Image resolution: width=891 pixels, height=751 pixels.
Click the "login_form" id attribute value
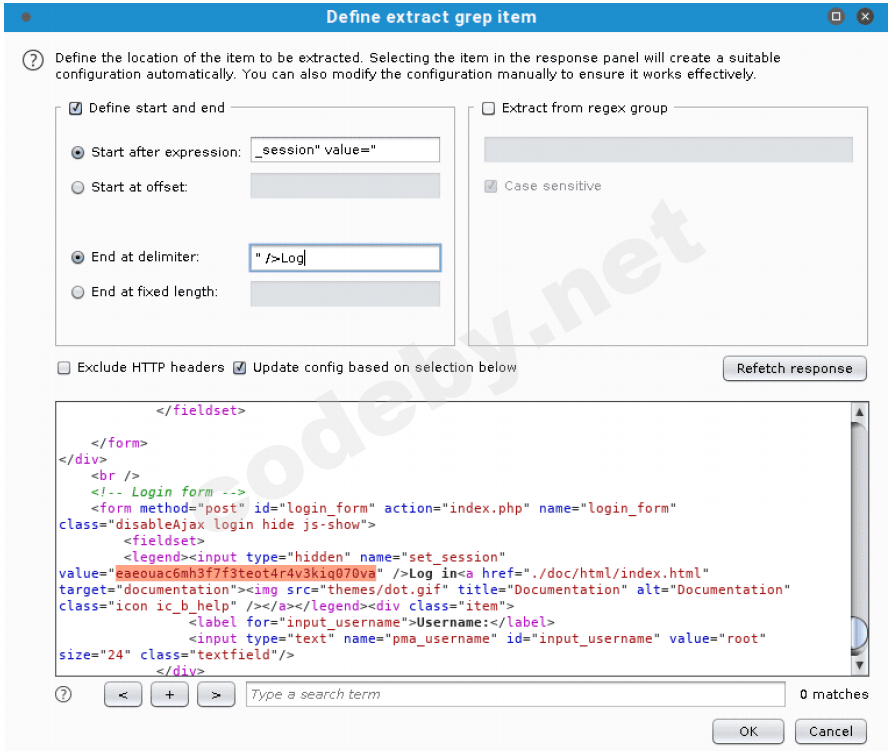coord(327,508)
